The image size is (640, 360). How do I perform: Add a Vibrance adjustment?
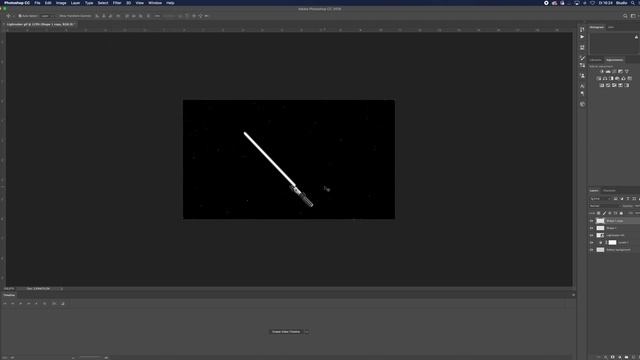tap(627, 71)
